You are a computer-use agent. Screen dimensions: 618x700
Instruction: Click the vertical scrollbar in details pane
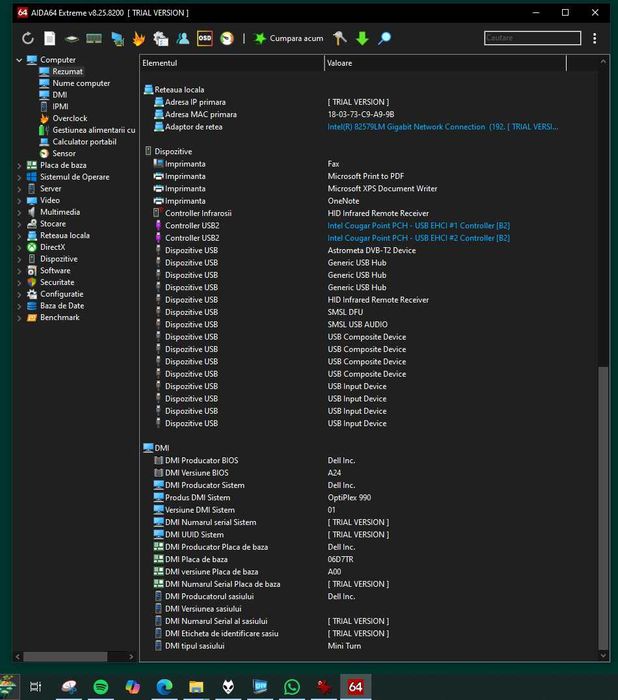point(603,508)
